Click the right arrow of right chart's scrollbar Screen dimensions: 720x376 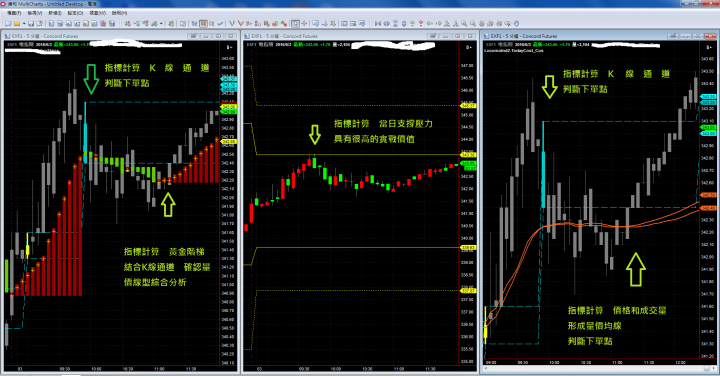click(x=713, y=368)
